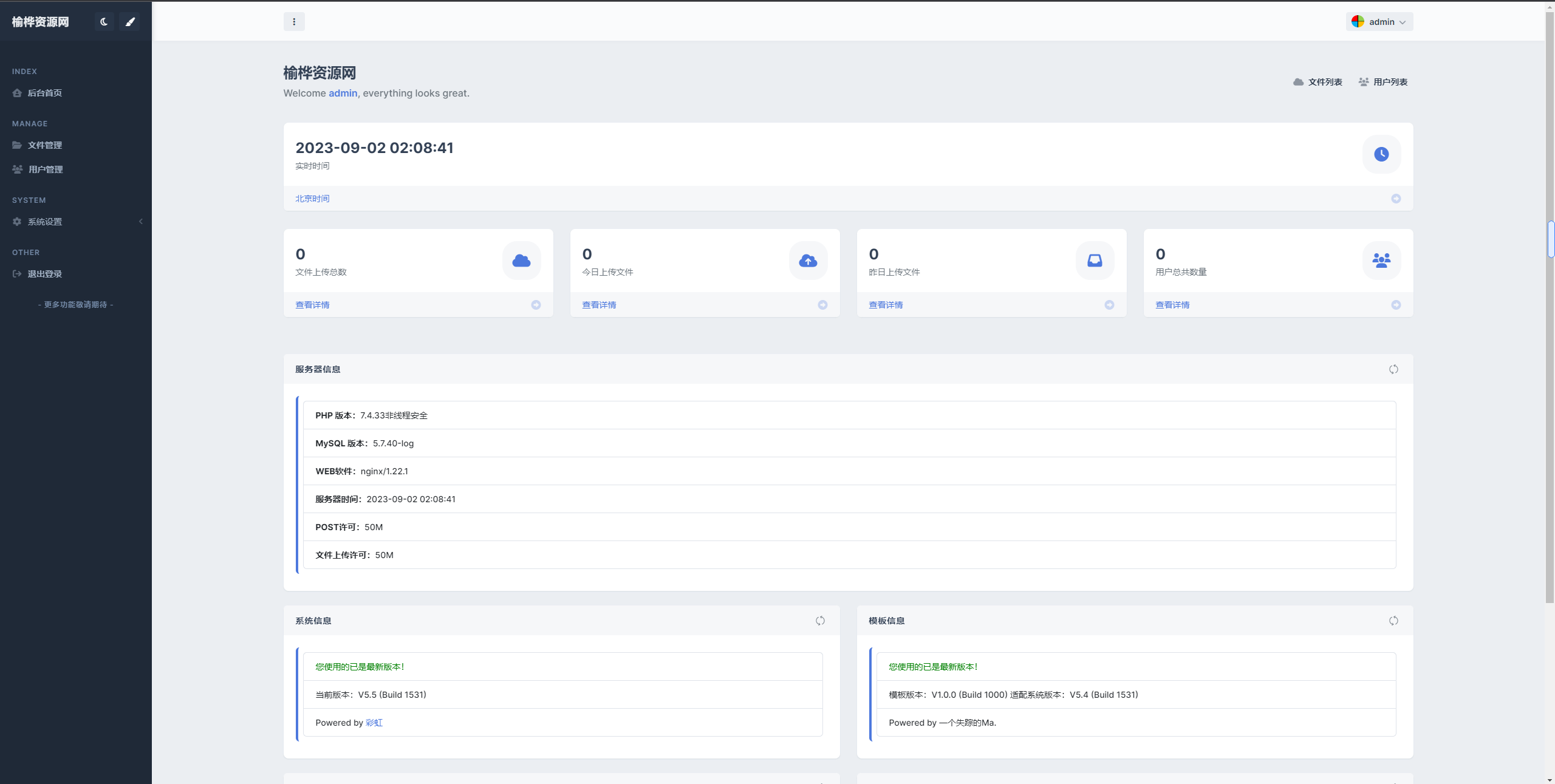Screen dimensions: 1555x784
Task: Open 查看详情 under 今日上传文件
Action: [x=599, y=305]
